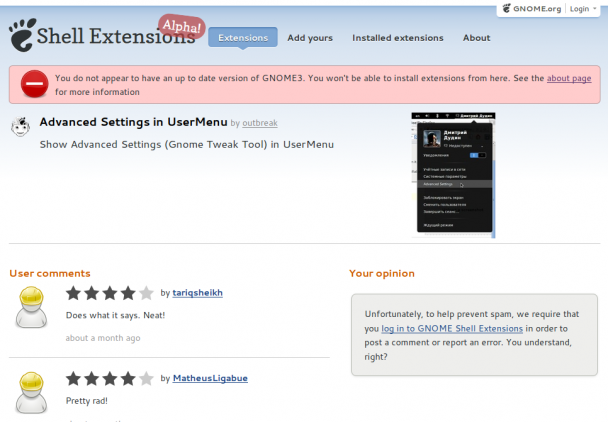This screenshot has width=608, height=422.
Task: Follow the about page link in warning
Action: point(569,78)
